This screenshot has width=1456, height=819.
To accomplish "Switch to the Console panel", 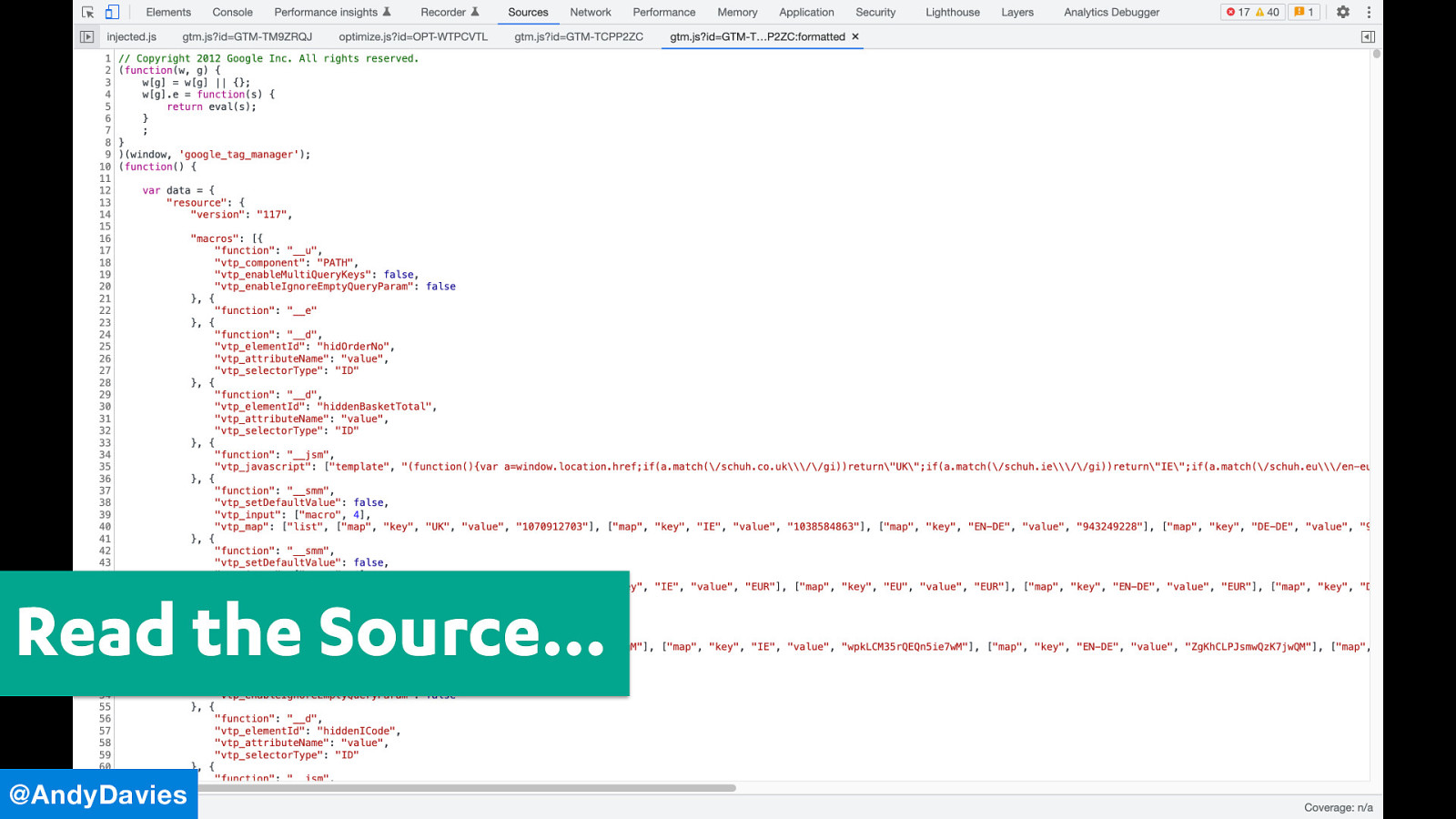I will pyautogui.click(x=232, y=12).
